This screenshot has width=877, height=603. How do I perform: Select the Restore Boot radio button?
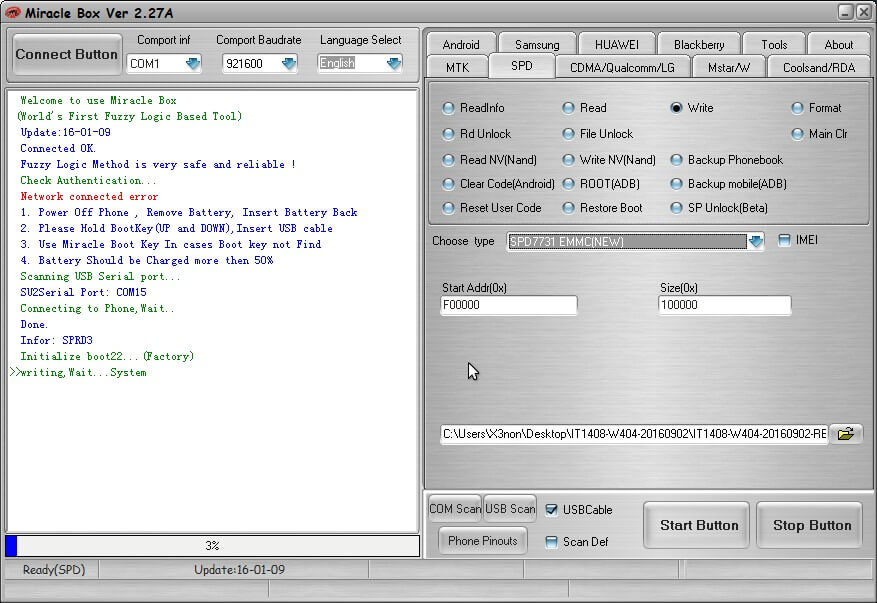[568, 208]
